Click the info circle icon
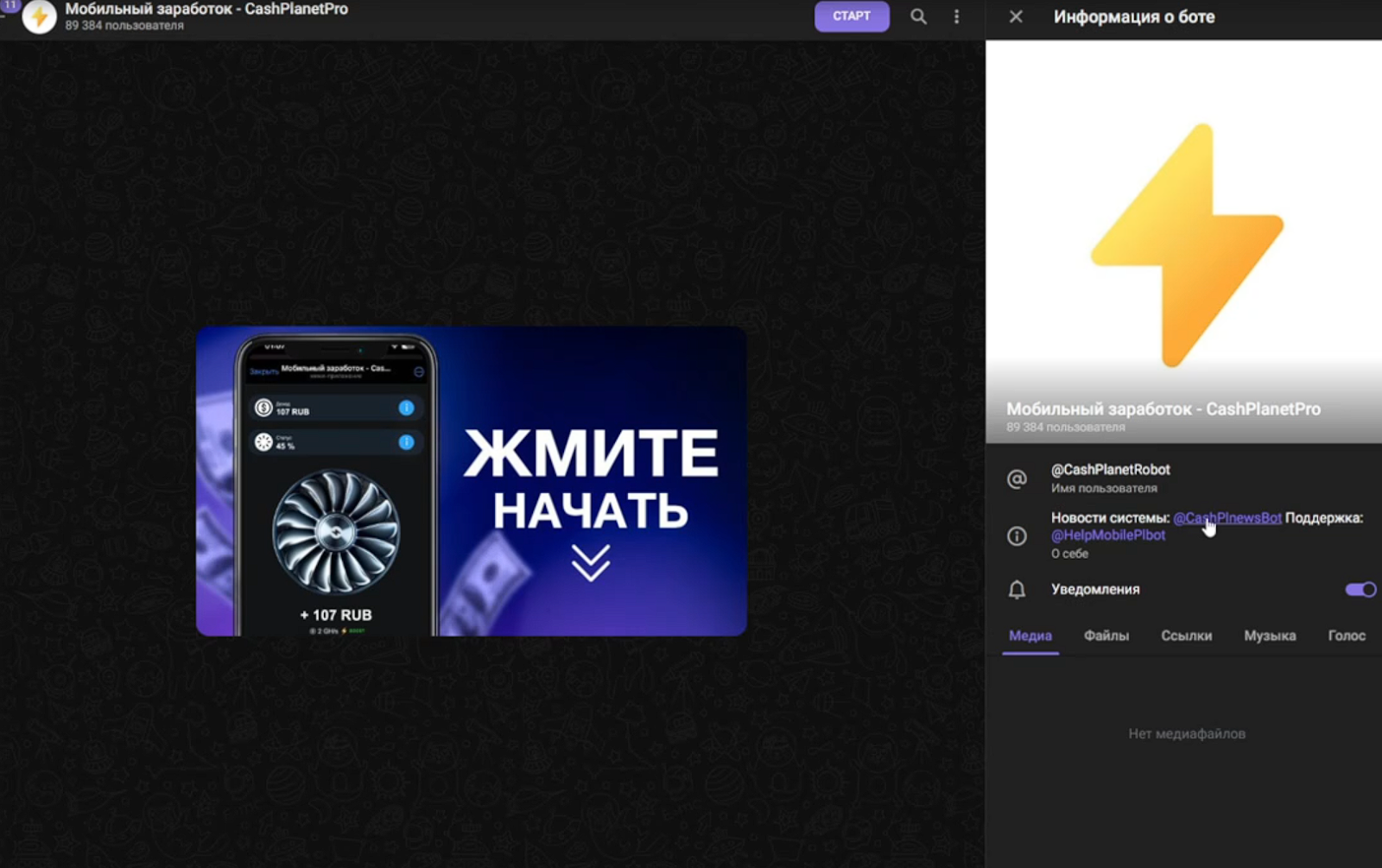This screenshot has width=1382, height=868. coord(1017,535)
